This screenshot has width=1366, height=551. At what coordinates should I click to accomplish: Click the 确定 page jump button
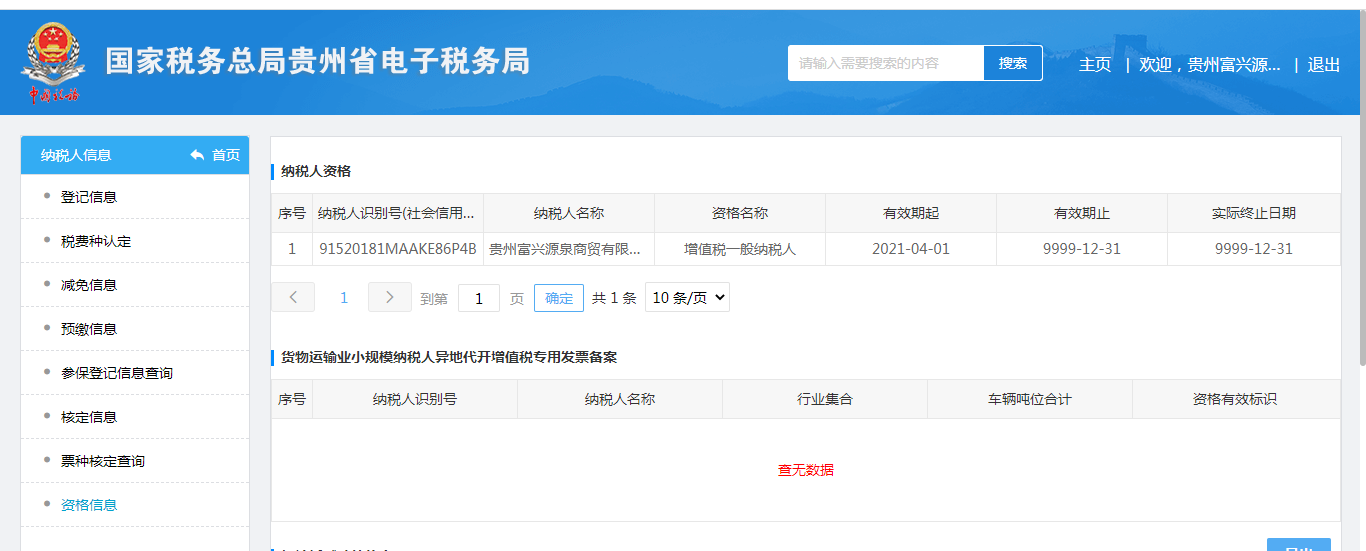click(559, 298)
